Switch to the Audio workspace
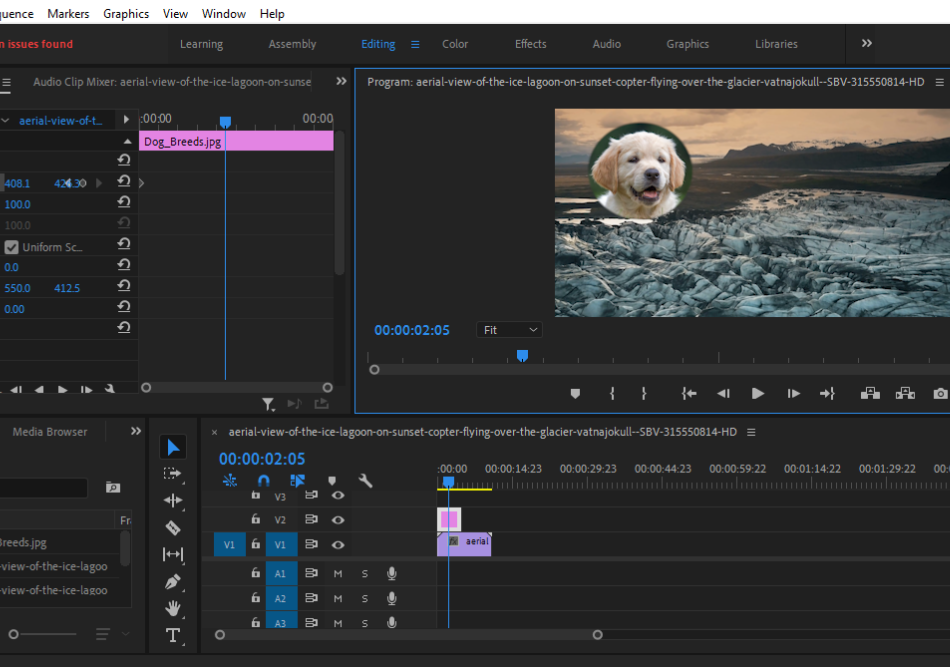 [x=606, y=44]
